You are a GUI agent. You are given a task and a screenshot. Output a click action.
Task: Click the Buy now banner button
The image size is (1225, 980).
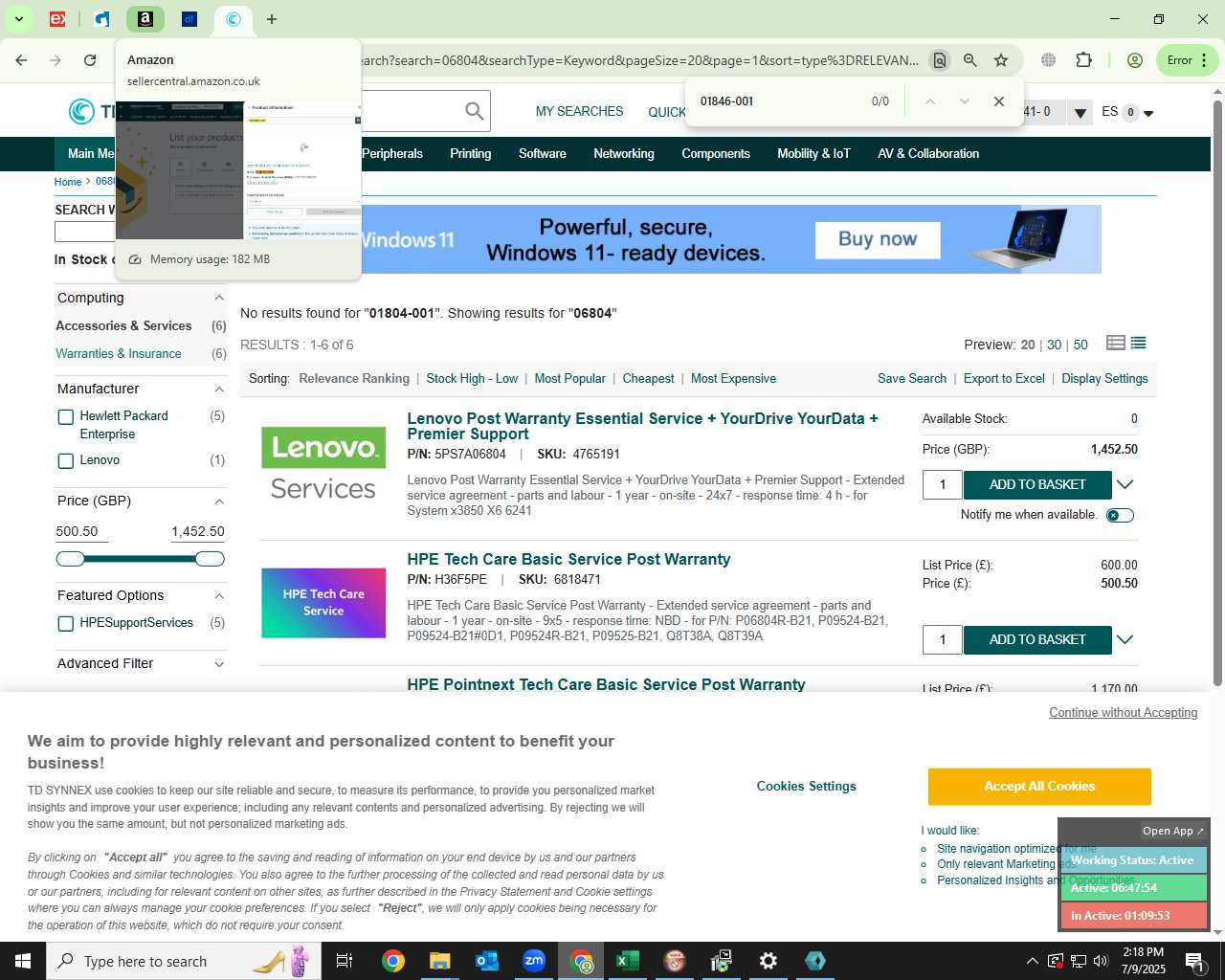pos(878,239)
